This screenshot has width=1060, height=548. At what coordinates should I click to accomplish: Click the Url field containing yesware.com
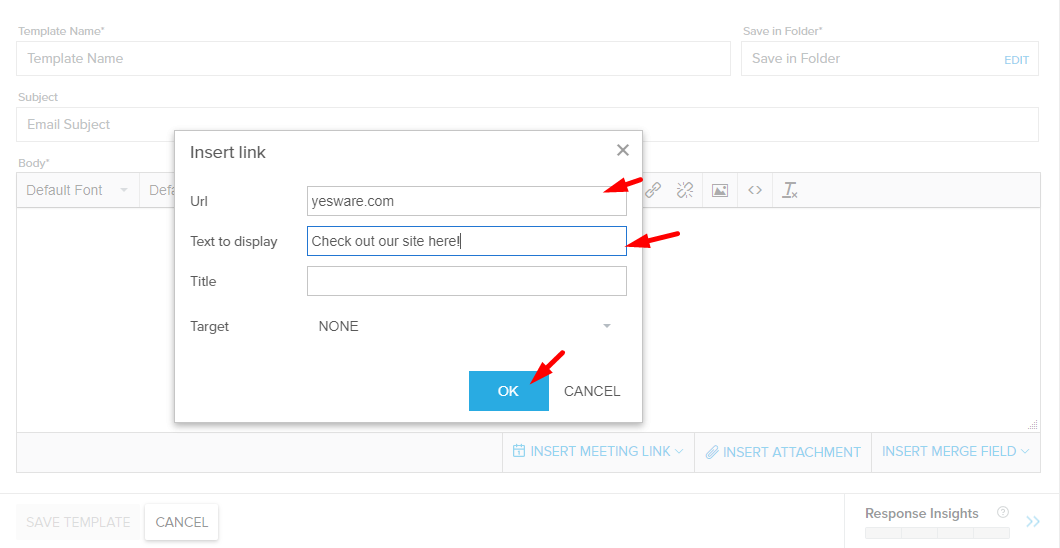[x=466, y=201]
